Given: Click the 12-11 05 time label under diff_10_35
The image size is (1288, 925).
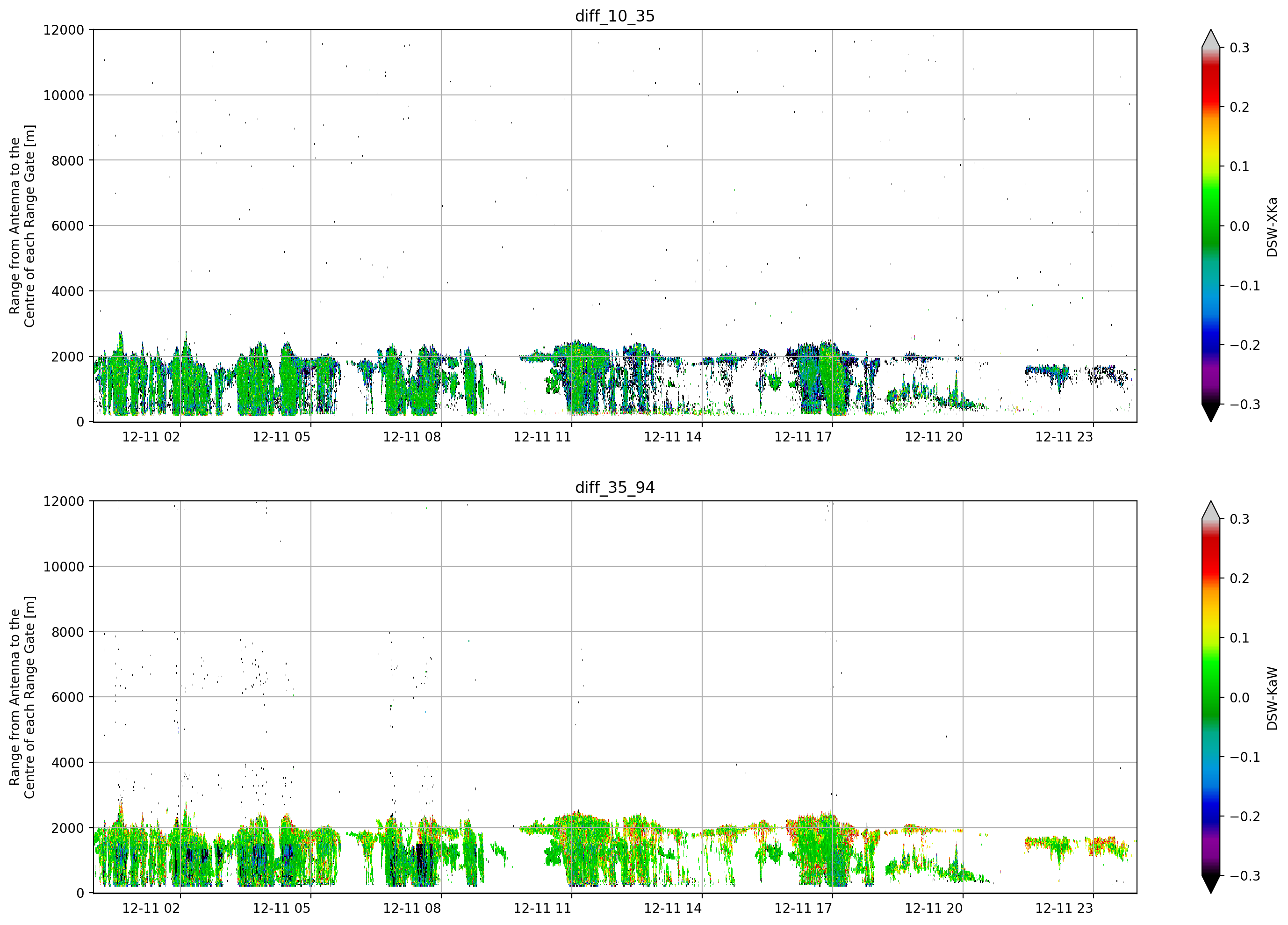Looking at the screenshot, I should [x=282, y=437].
